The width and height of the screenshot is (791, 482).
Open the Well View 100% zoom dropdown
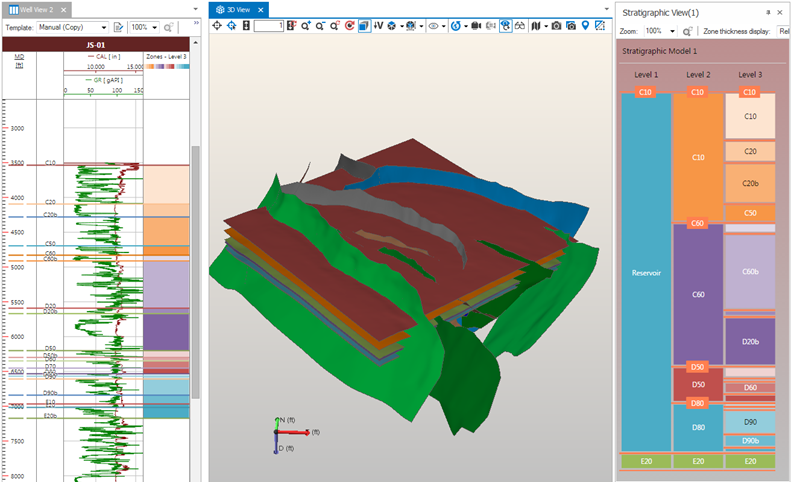[144, 27]
